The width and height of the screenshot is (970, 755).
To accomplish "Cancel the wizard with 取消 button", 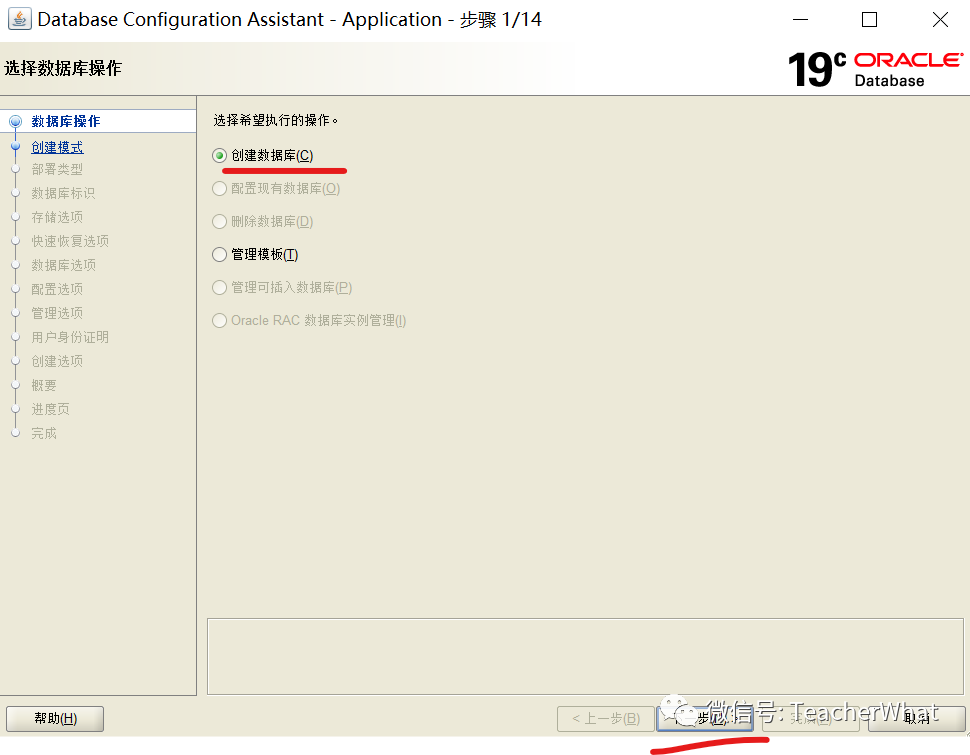I will (916, 718).
